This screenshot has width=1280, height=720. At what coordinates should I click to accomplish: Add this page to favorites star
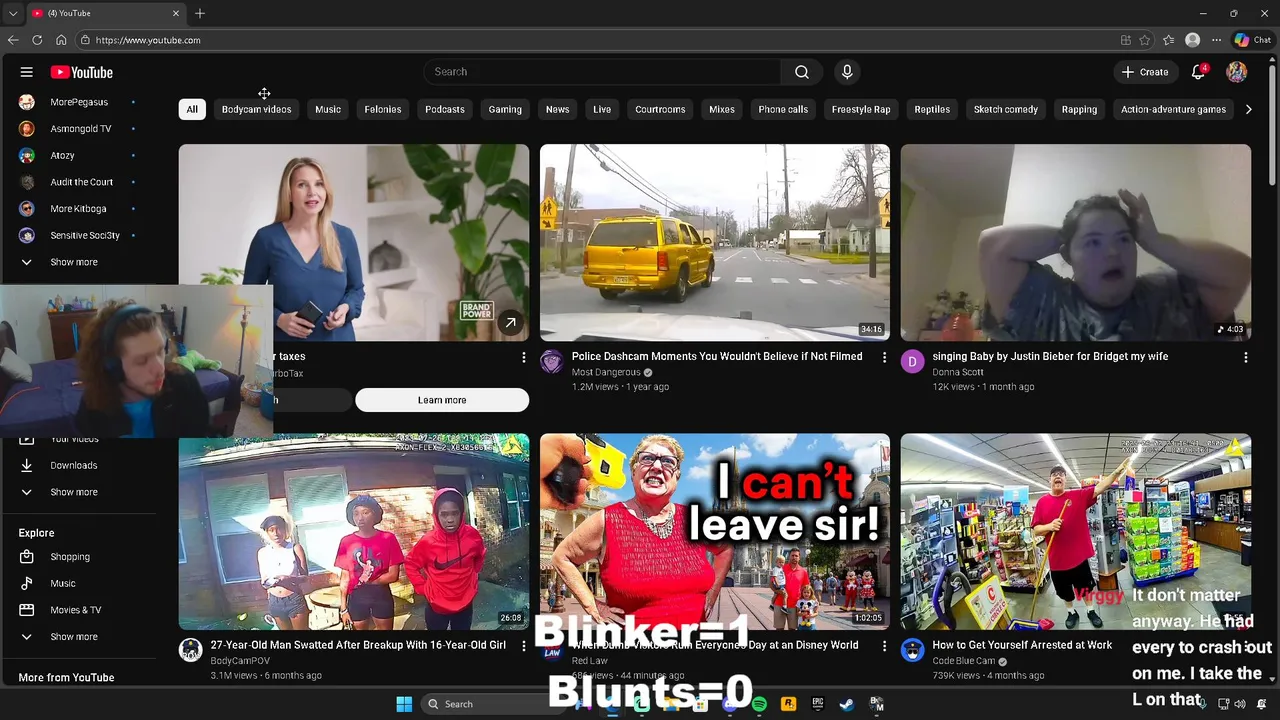click(1145, 40)
